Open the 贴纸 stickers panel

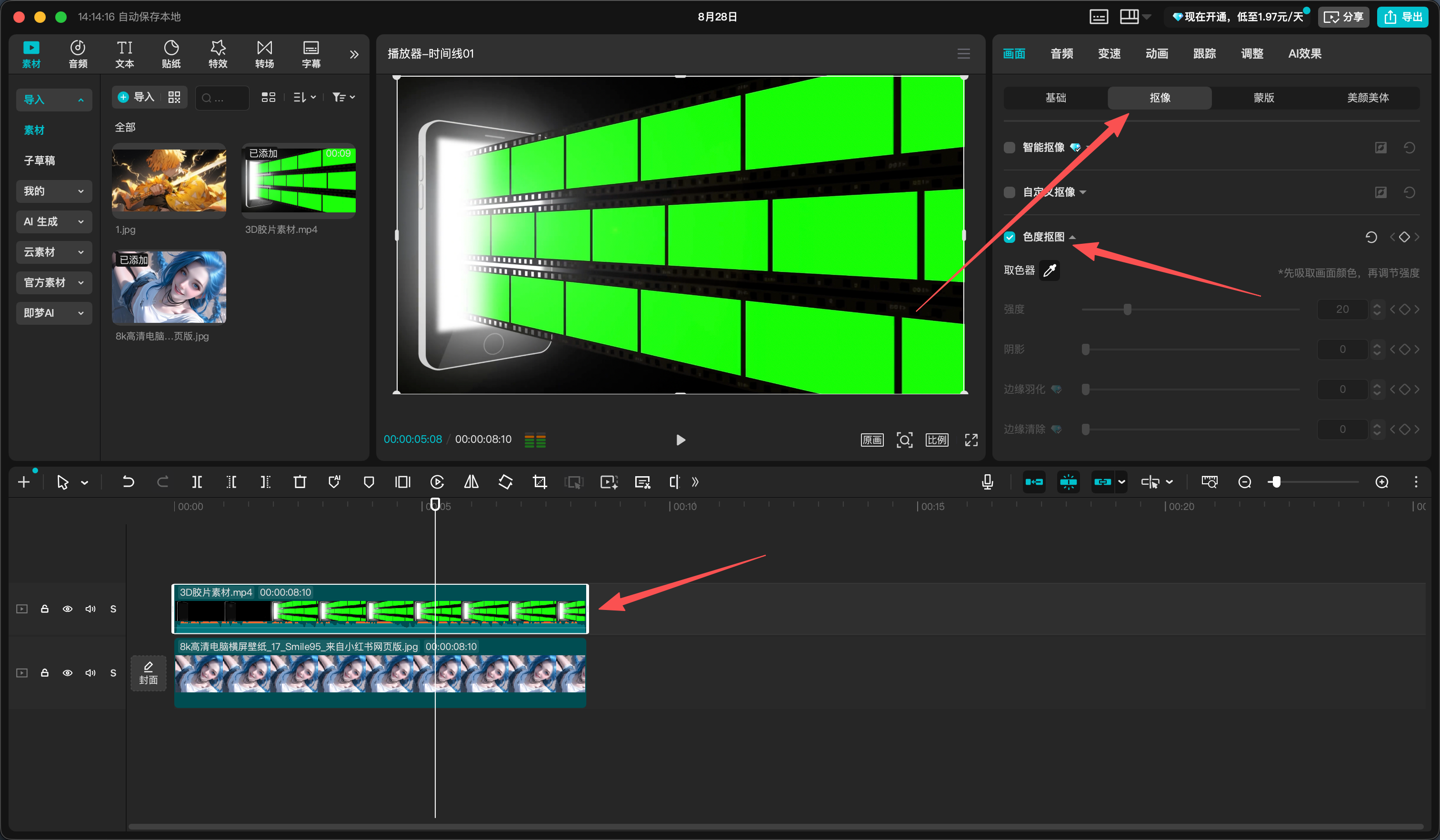(171, 54)
